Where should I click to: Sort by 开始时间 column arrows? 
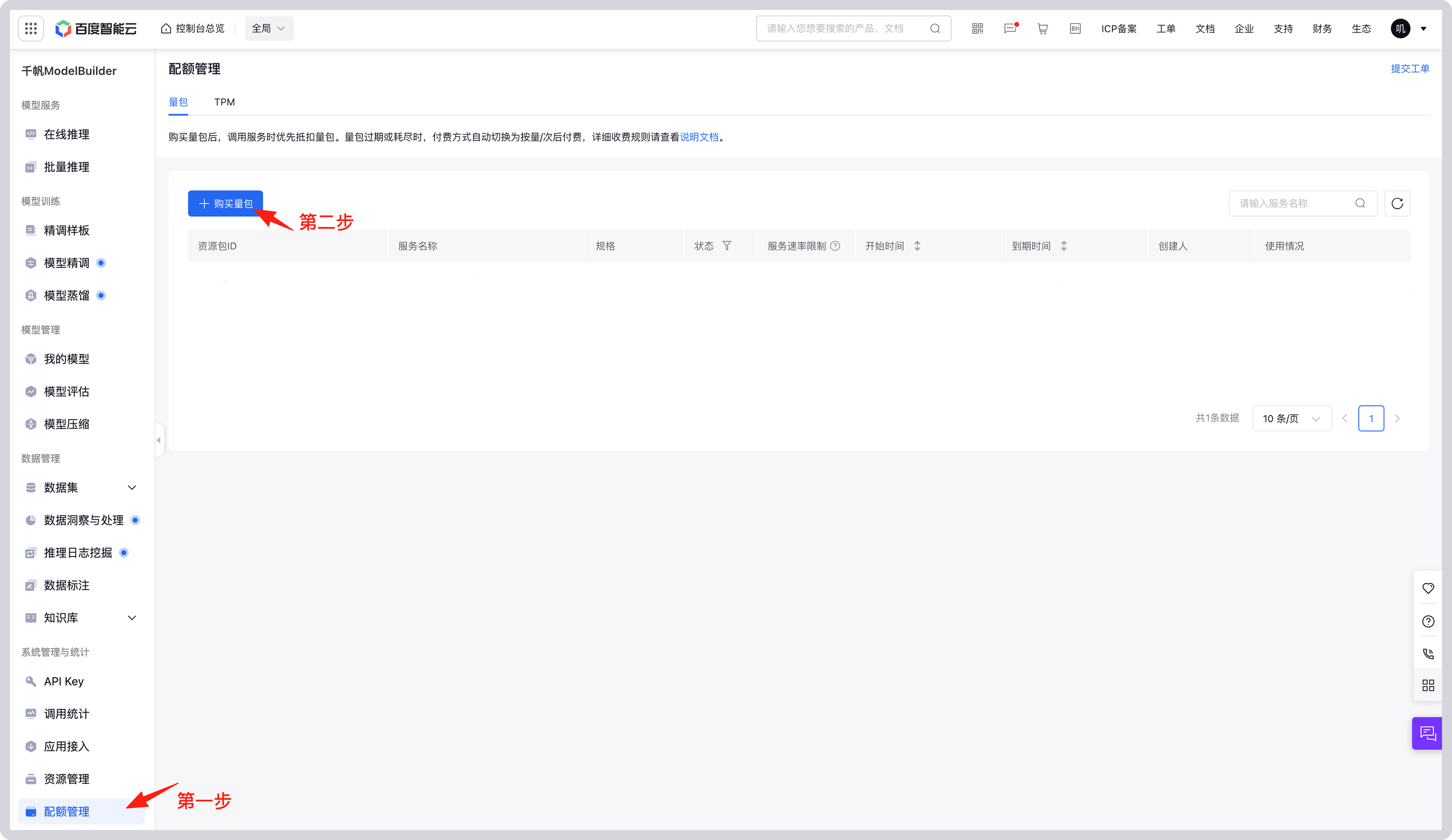pos(917,246)
